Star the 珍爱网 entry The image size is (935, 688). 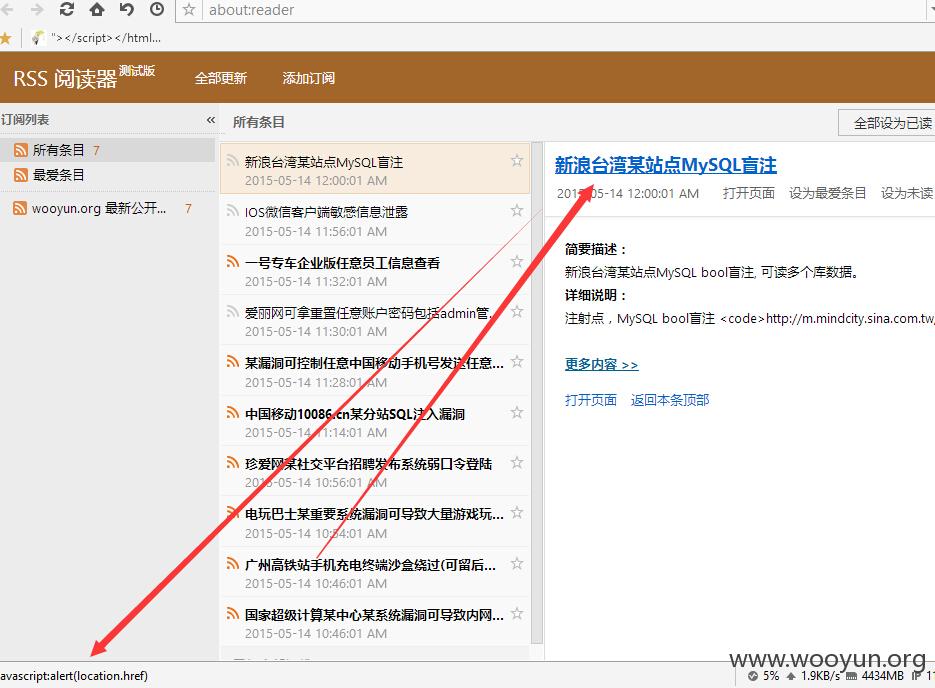click(517, 462)
